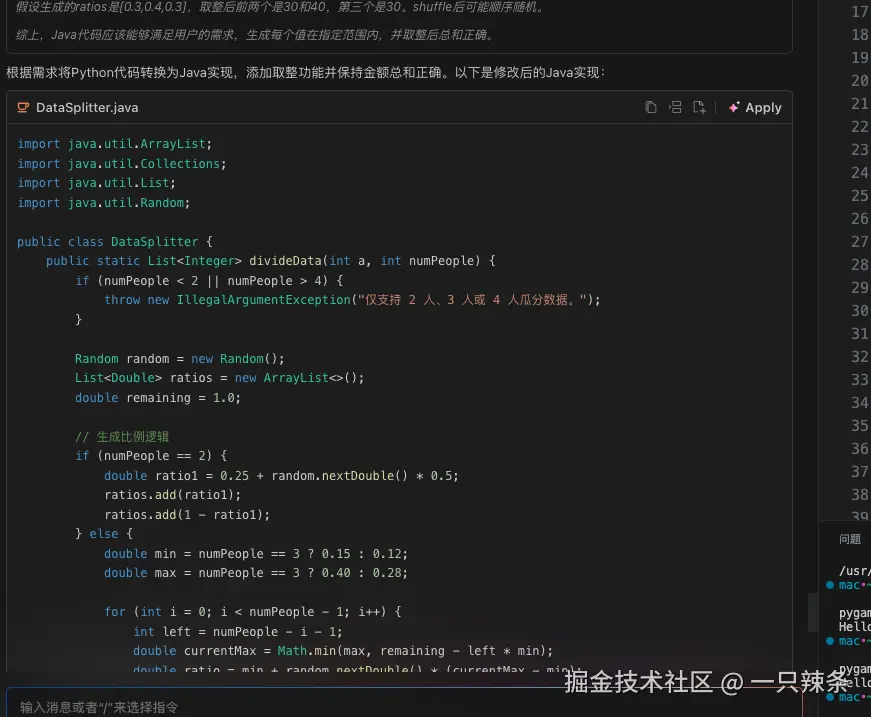This screenshot has width=871, height=717.
Task: Click the blue dot beside the first mac prompt
Action: click(830, 585)
